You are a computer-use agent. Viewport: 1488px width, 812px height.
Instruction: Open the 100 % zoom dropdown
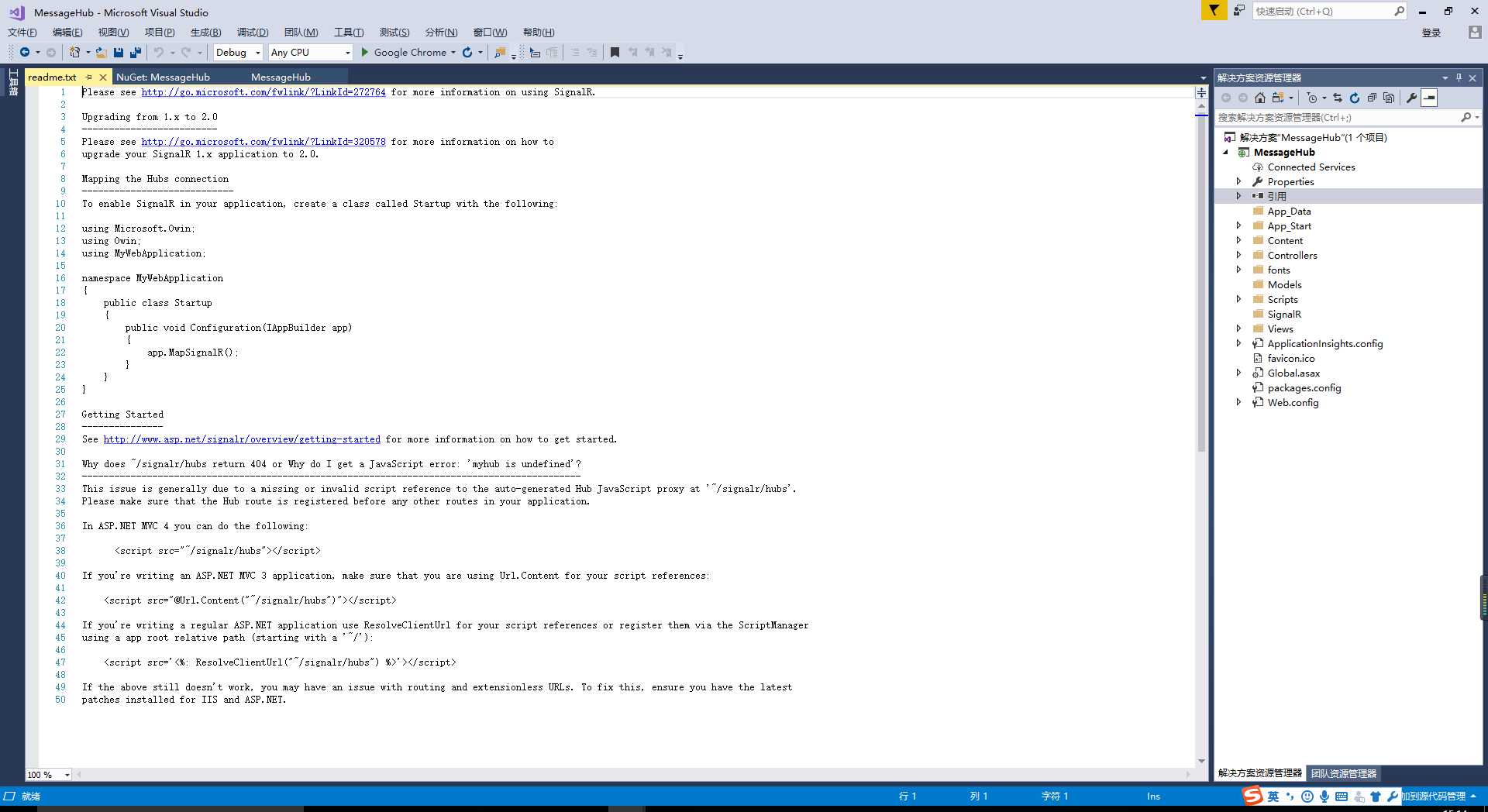[67, 775]
